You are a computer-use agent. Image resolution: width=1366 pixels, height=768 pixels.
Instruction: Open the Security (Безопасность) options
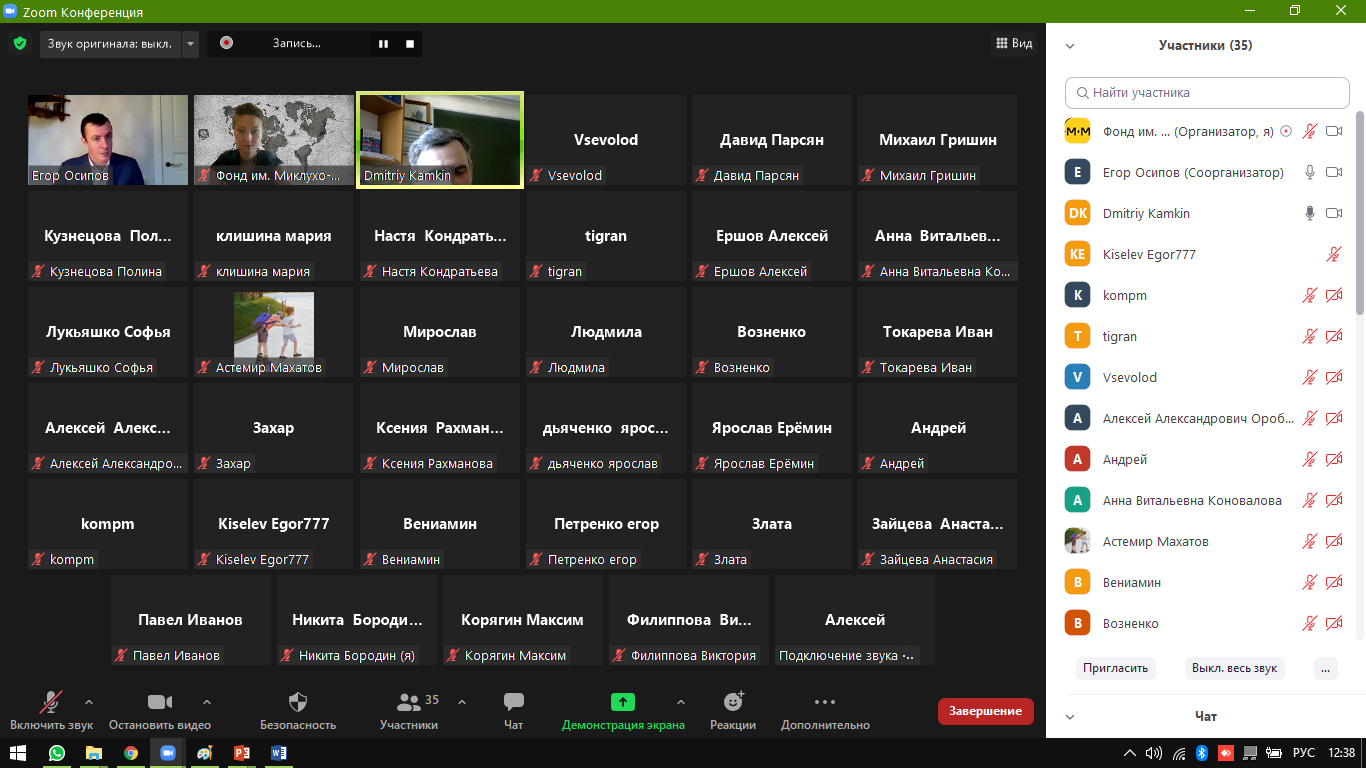pyautogui.click(x=298, y=702)
